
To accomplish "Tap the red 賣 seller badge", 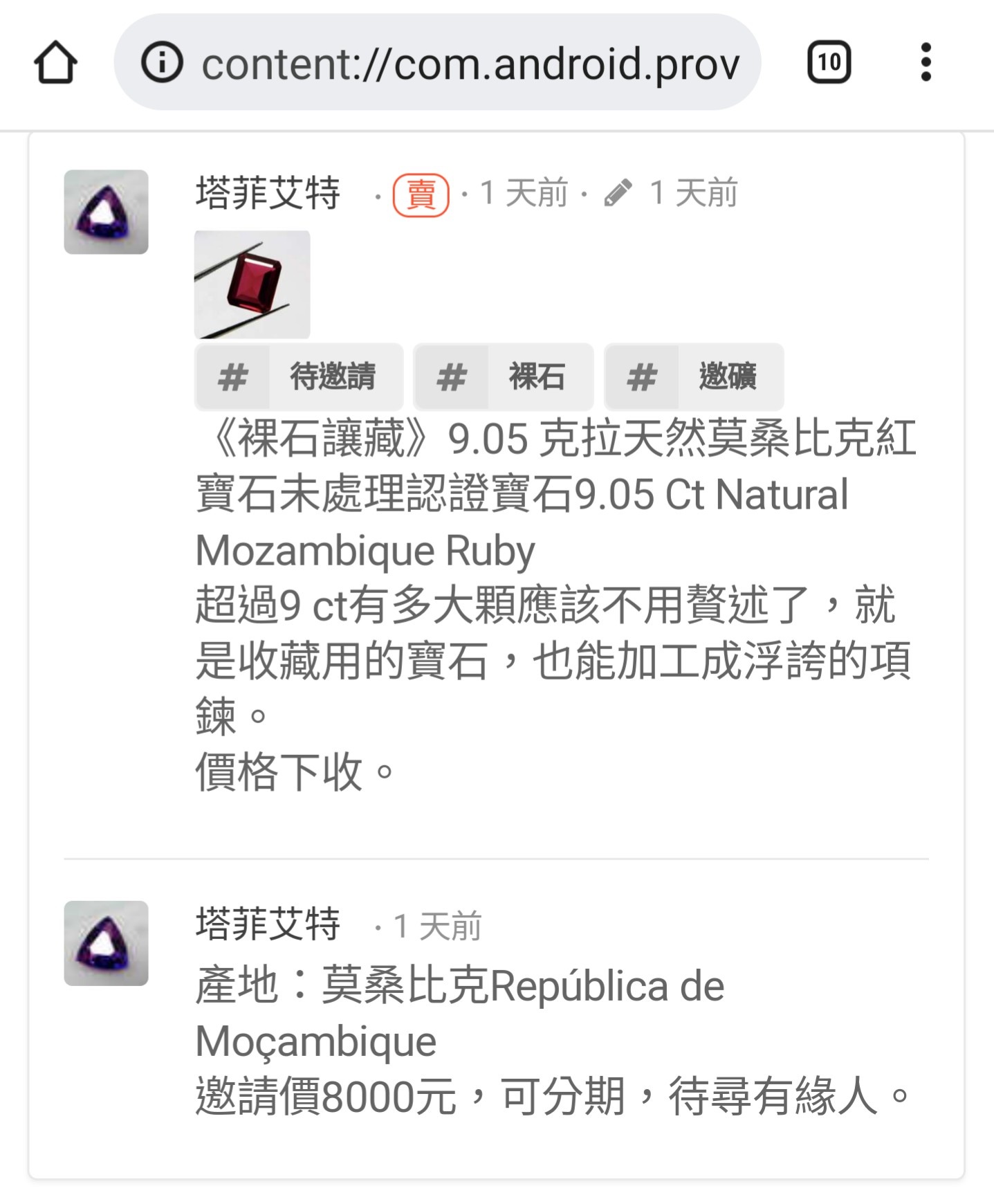I will pos(421,195).
